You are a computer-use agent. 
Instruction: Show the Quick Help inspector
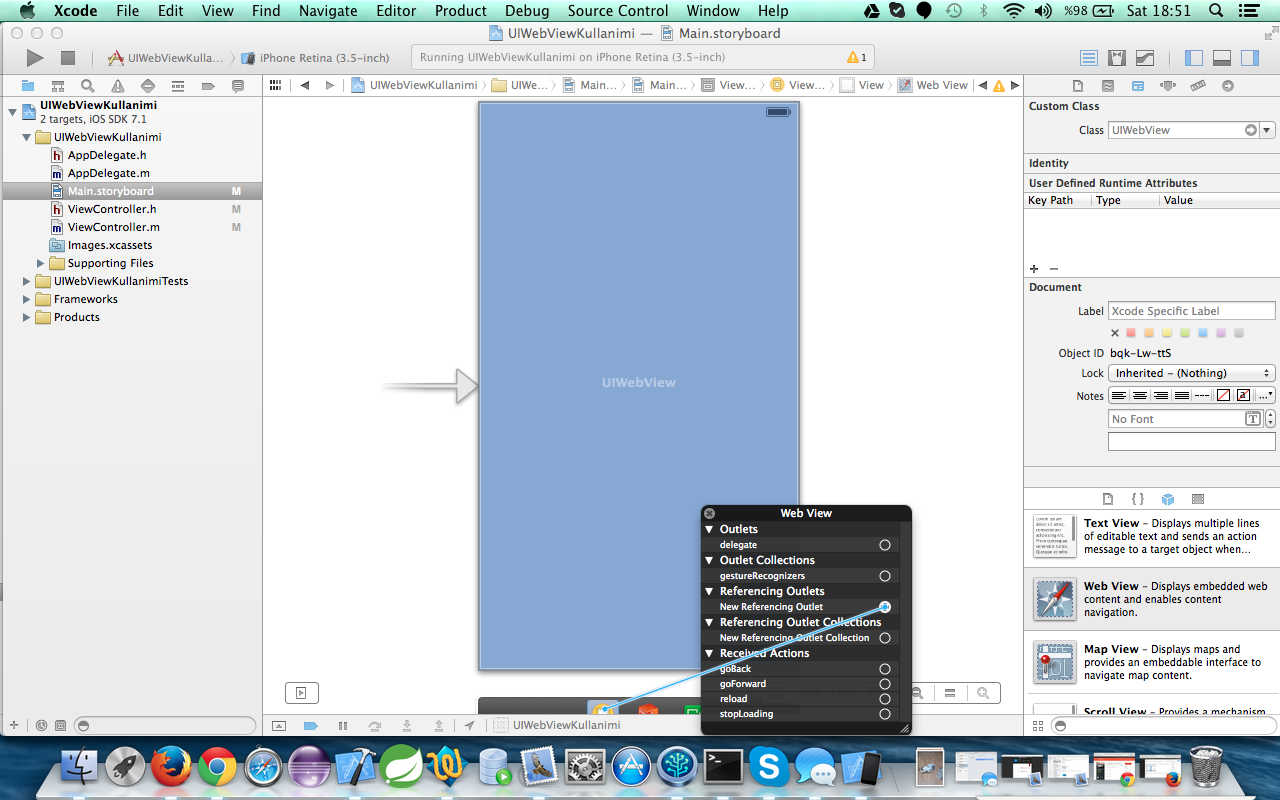[x=1108, y=86]
